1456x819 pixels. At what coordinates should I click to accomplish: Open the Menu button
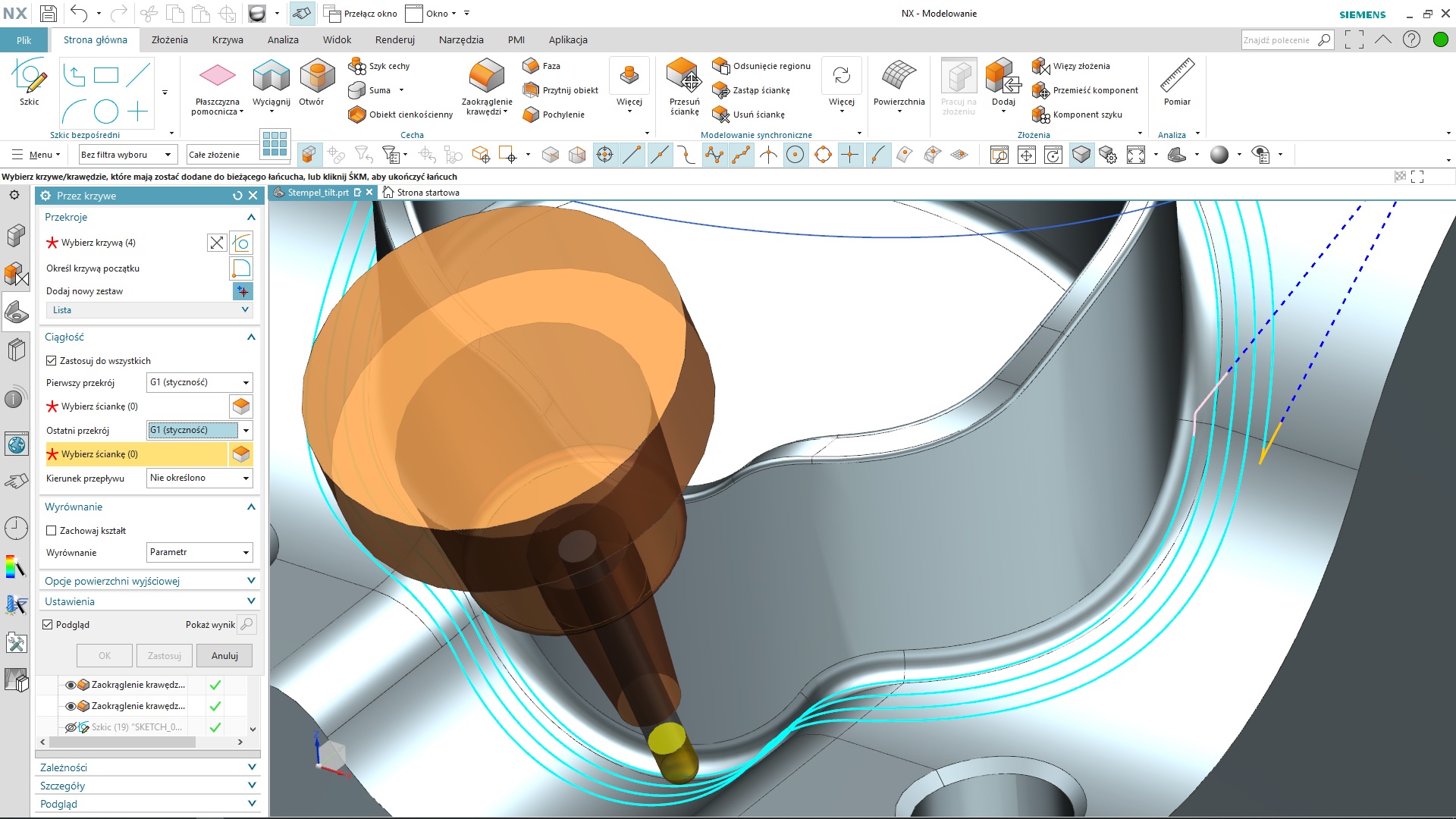click(36, 155)
